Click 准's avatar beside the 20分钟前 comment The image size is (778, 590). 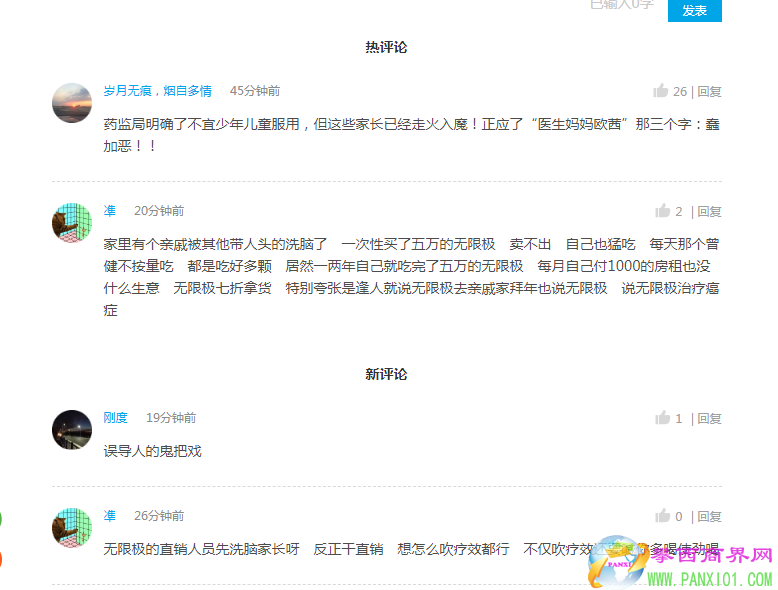click(x=72, y=222)
